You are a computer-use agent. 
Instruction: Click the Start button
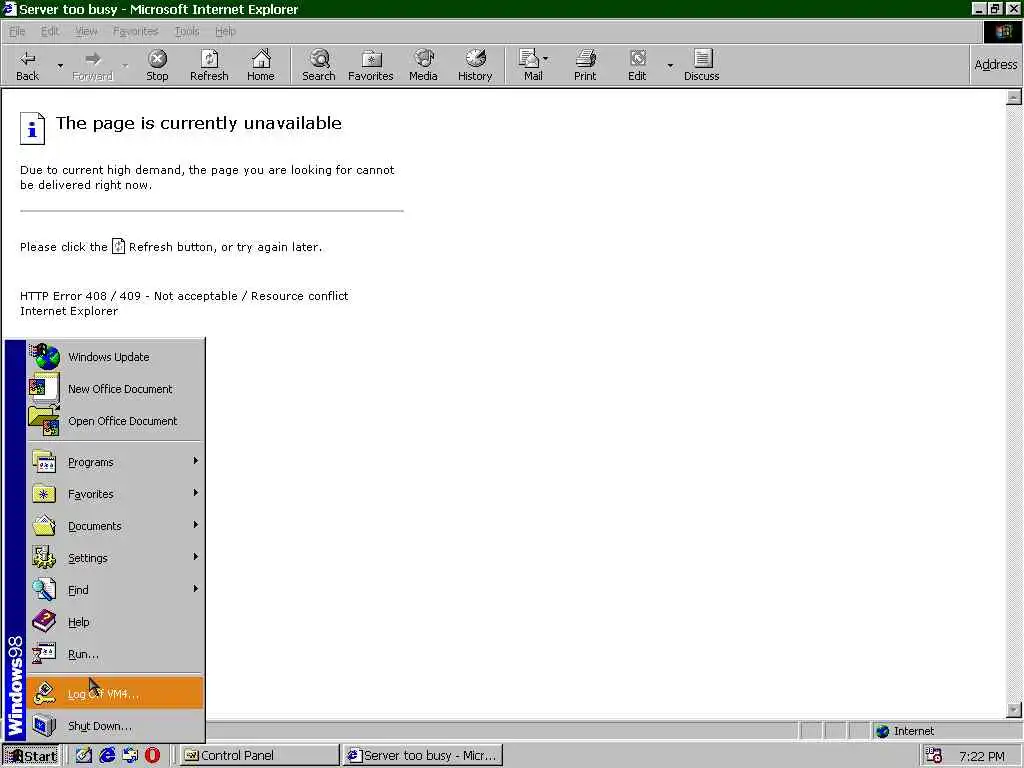31,756
